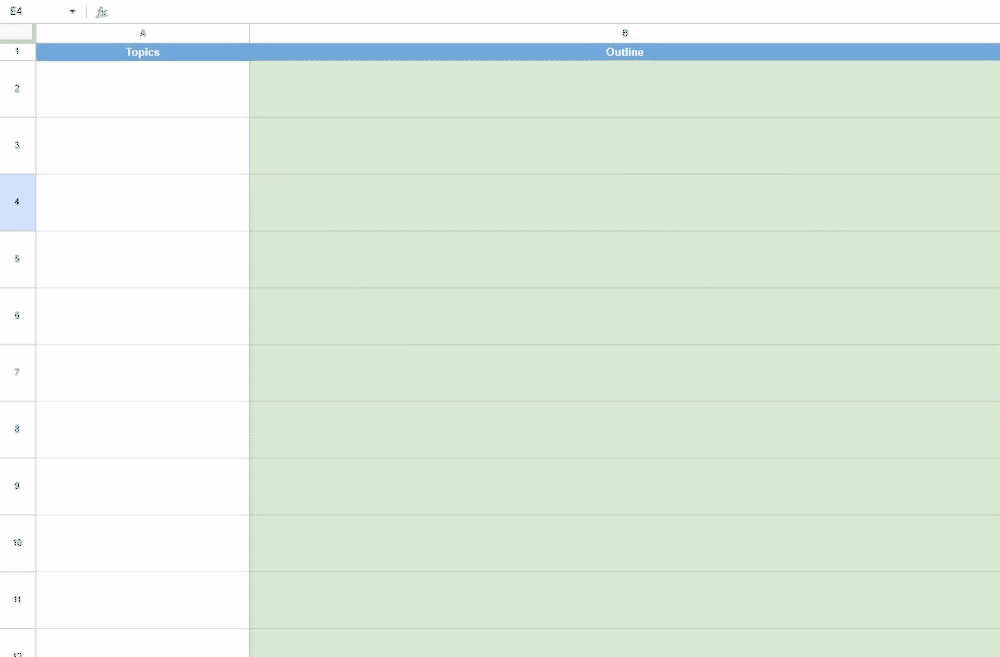Click the Outline header cell

click(624, 52)
